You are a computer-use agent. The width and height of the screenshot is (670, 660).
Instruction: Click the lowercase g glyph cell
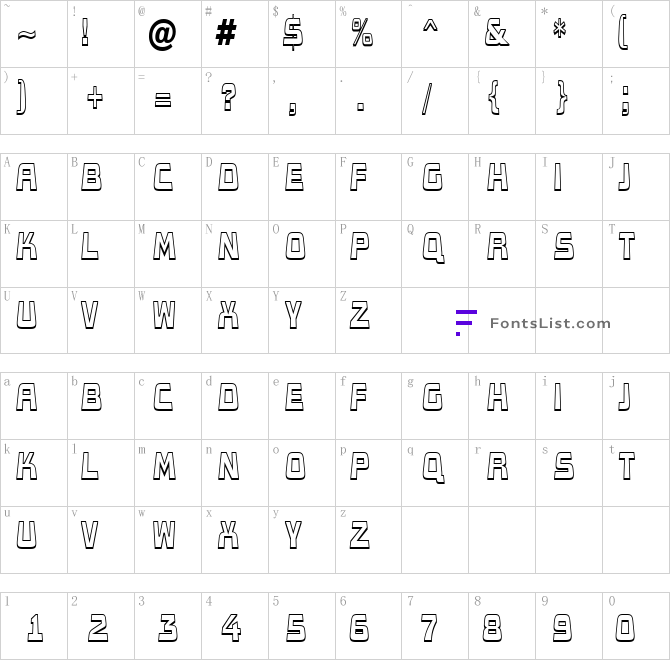pos(435,406)
